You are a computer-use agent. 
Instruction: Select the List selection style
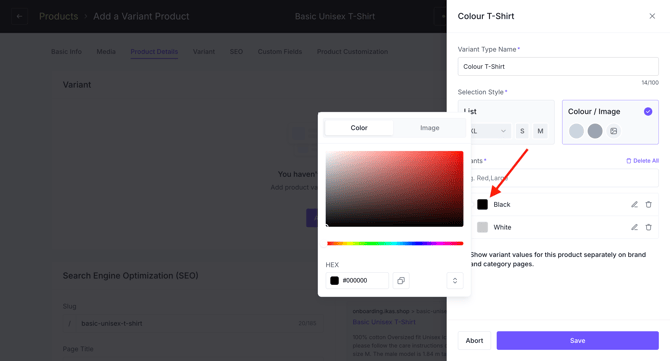(x=506, y=122)
